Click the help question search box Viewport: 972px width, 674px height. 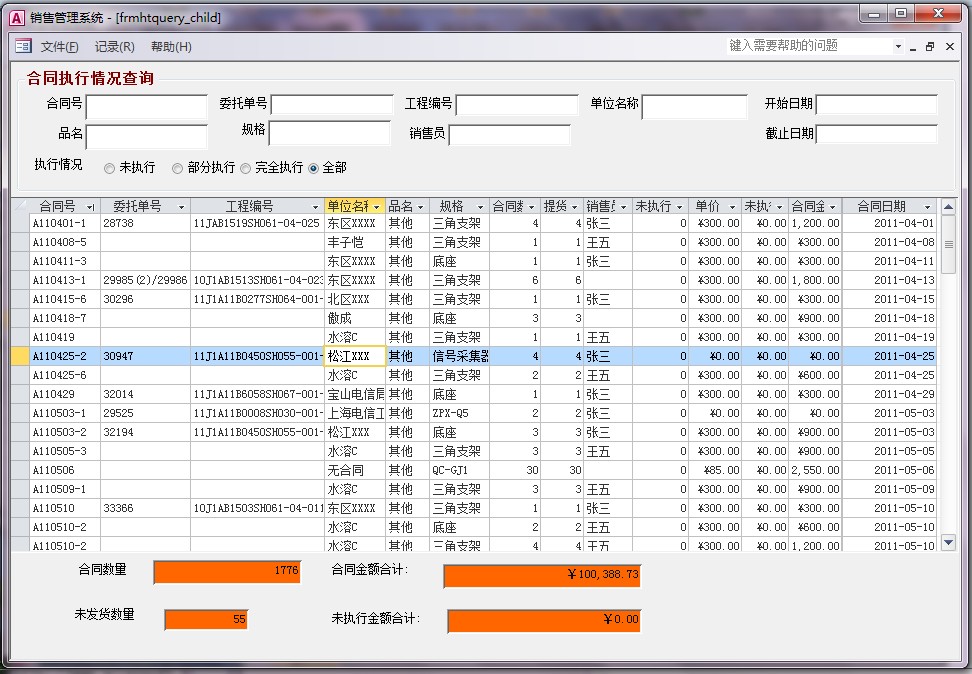[810, 46]
